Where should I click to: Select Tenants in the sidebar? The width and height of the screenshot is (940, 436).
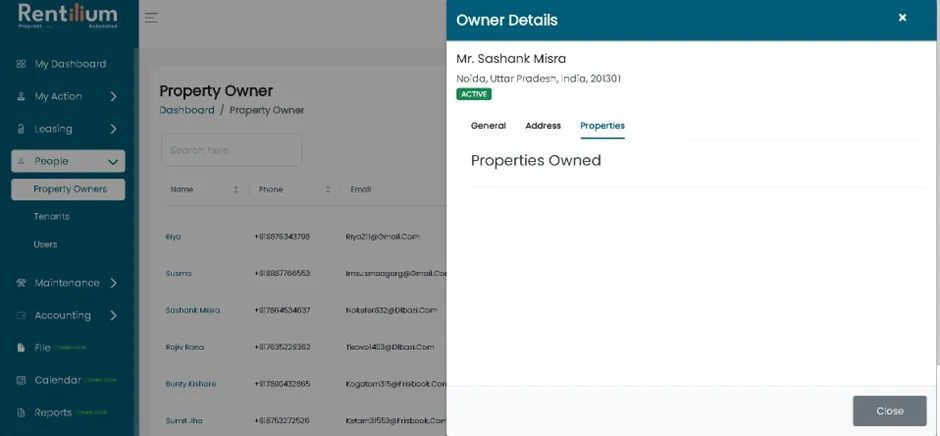(x=52, y=217)
